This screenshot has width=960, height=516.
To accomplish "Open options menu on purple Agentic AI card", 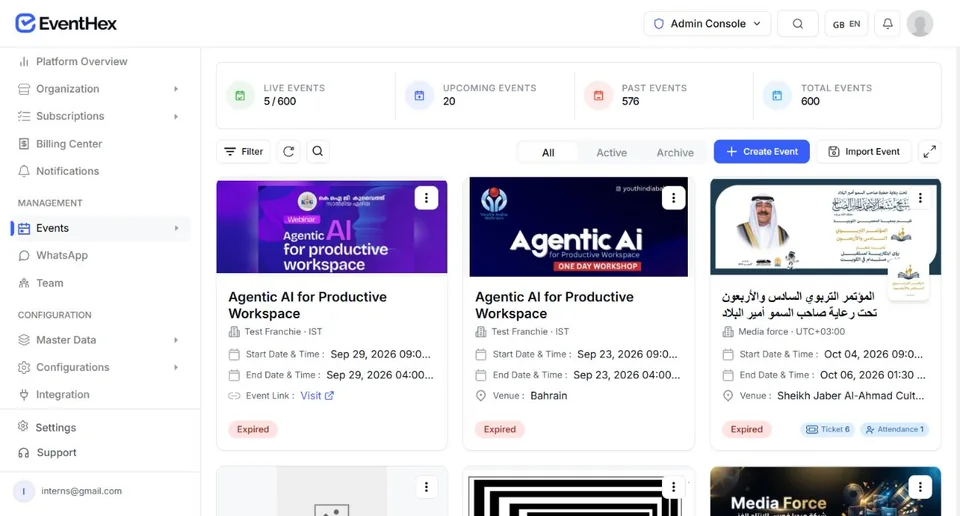I will [x=426, y=198].
